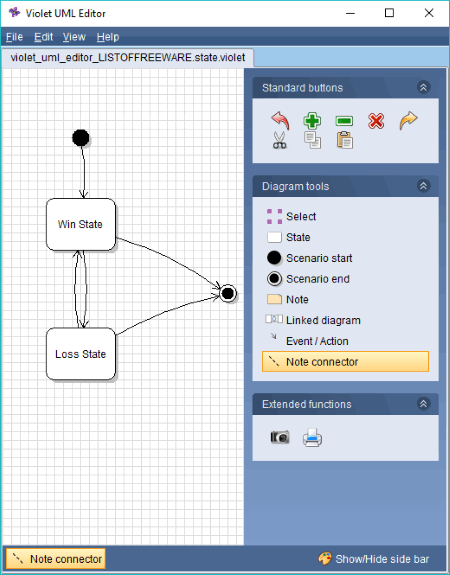Viewport: 450px width, 575px height.
Task: Switch to violet_uml_editor_LISTOFFREEWARE.state.violet tab
Action: 128,58
